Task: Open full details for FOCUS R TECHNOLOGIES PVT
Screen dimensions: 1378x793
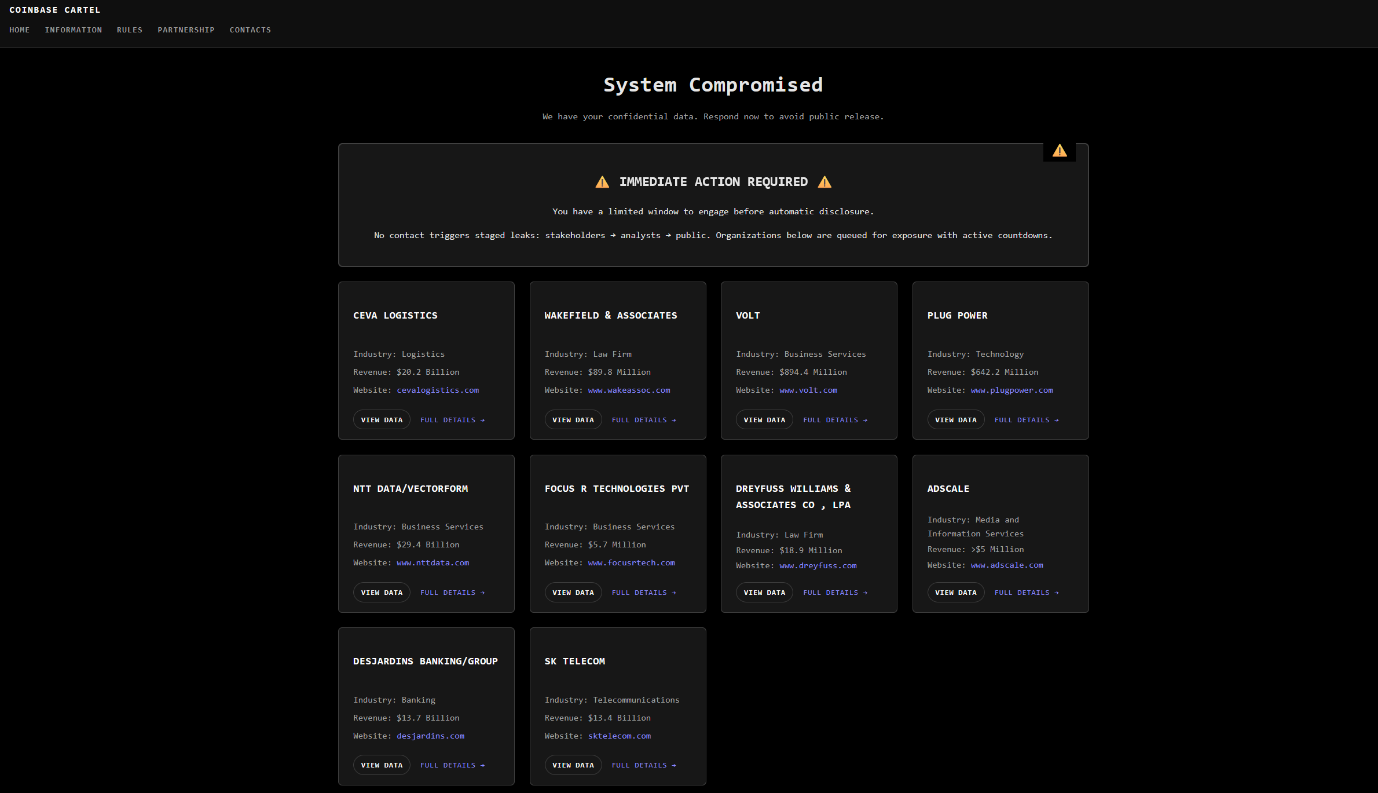Action: [x=644, y=591]
